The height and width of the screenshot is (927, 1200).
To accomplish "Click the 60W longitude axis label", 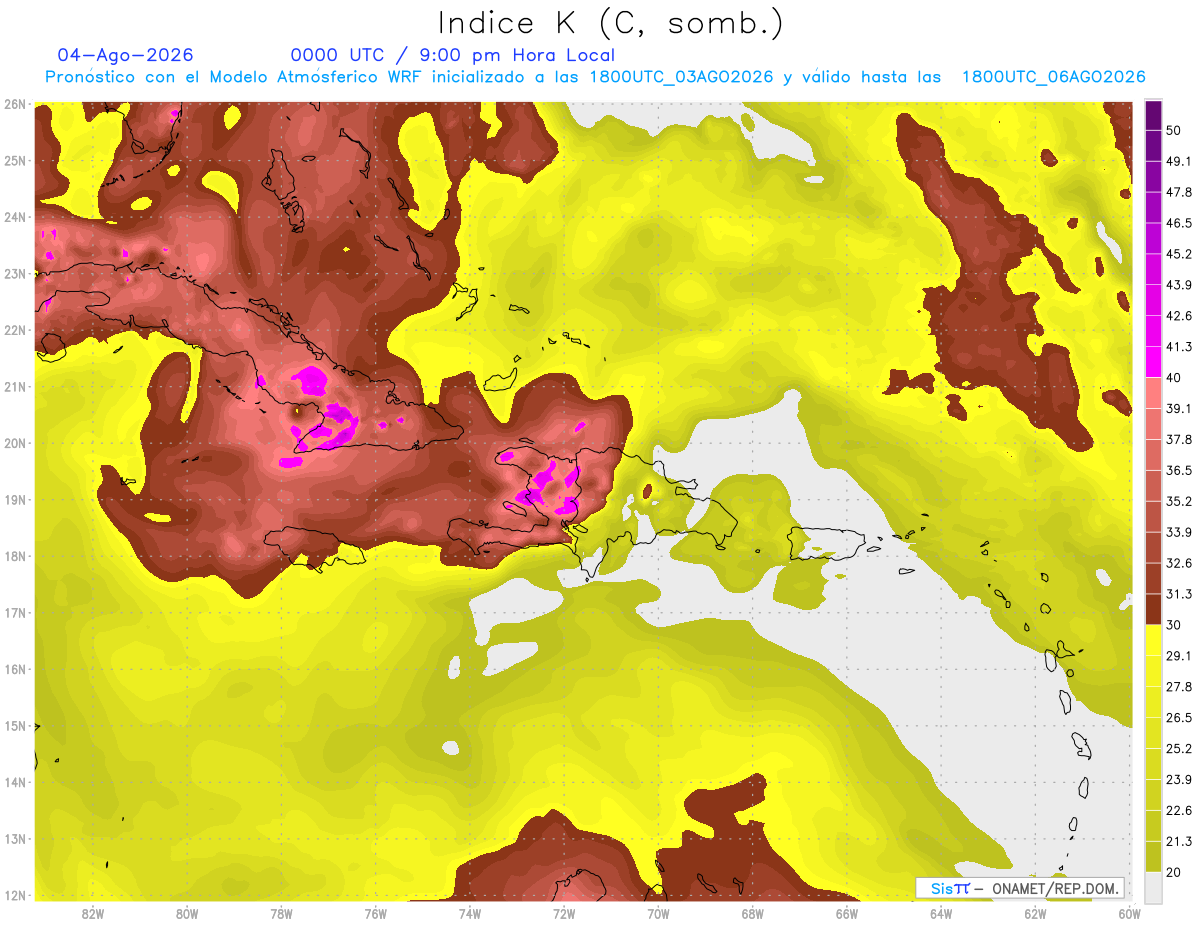I will coord(1128,914).
